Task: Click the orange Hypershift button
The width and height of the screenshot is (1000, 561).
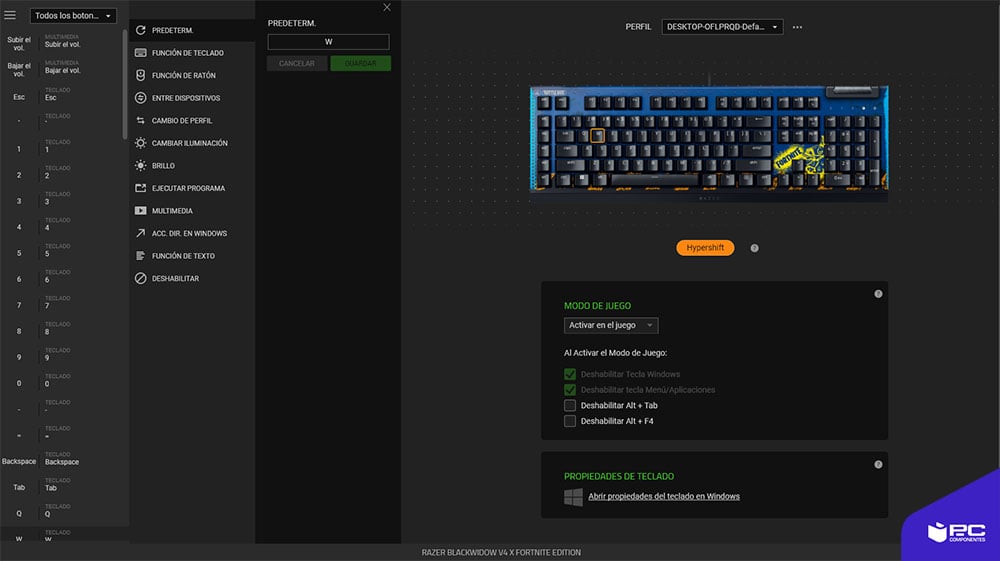Action: 705,247
